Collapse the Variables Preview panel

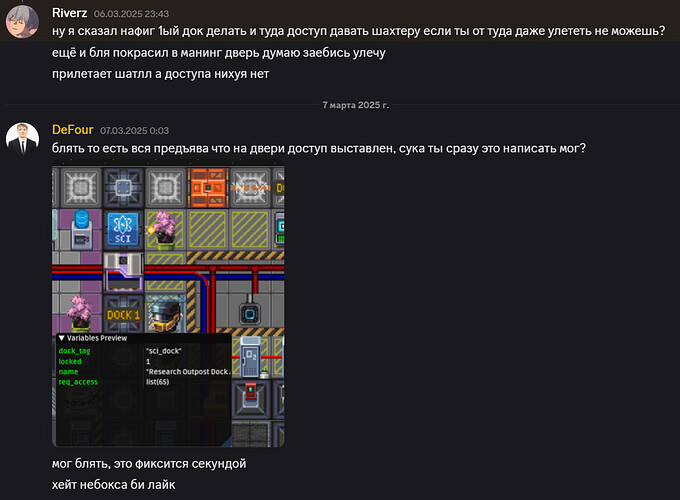[x=62, y=338]
